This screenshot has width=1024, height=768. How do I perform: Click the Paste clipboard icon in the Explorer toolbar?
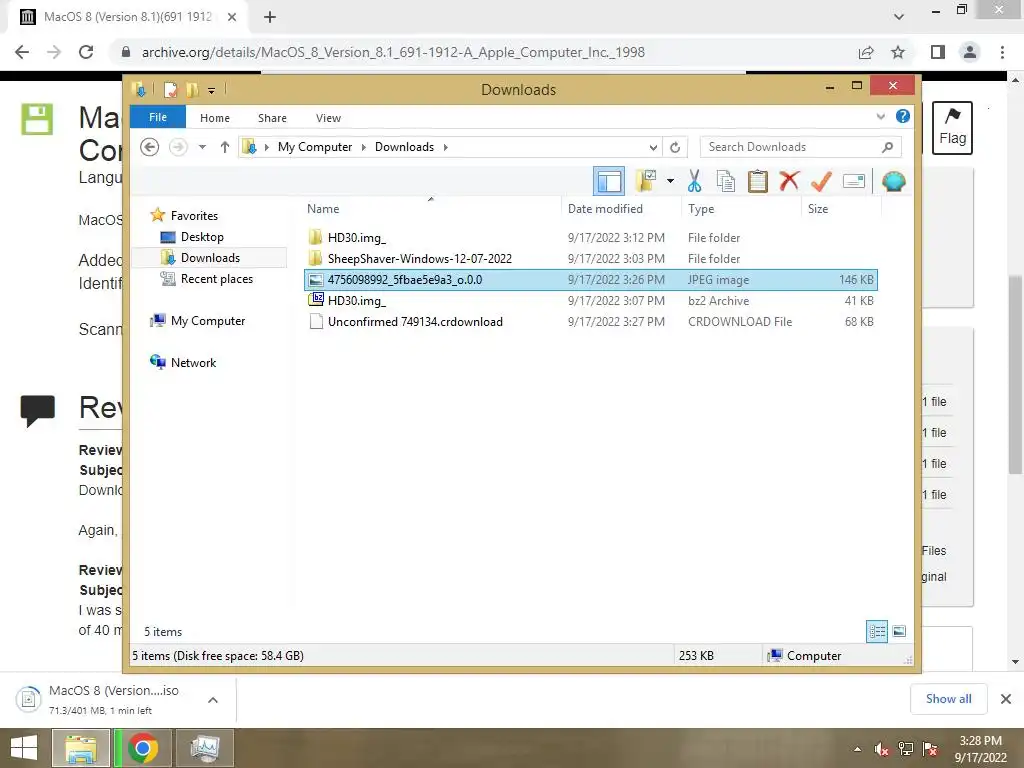click(x=757, y=181)
